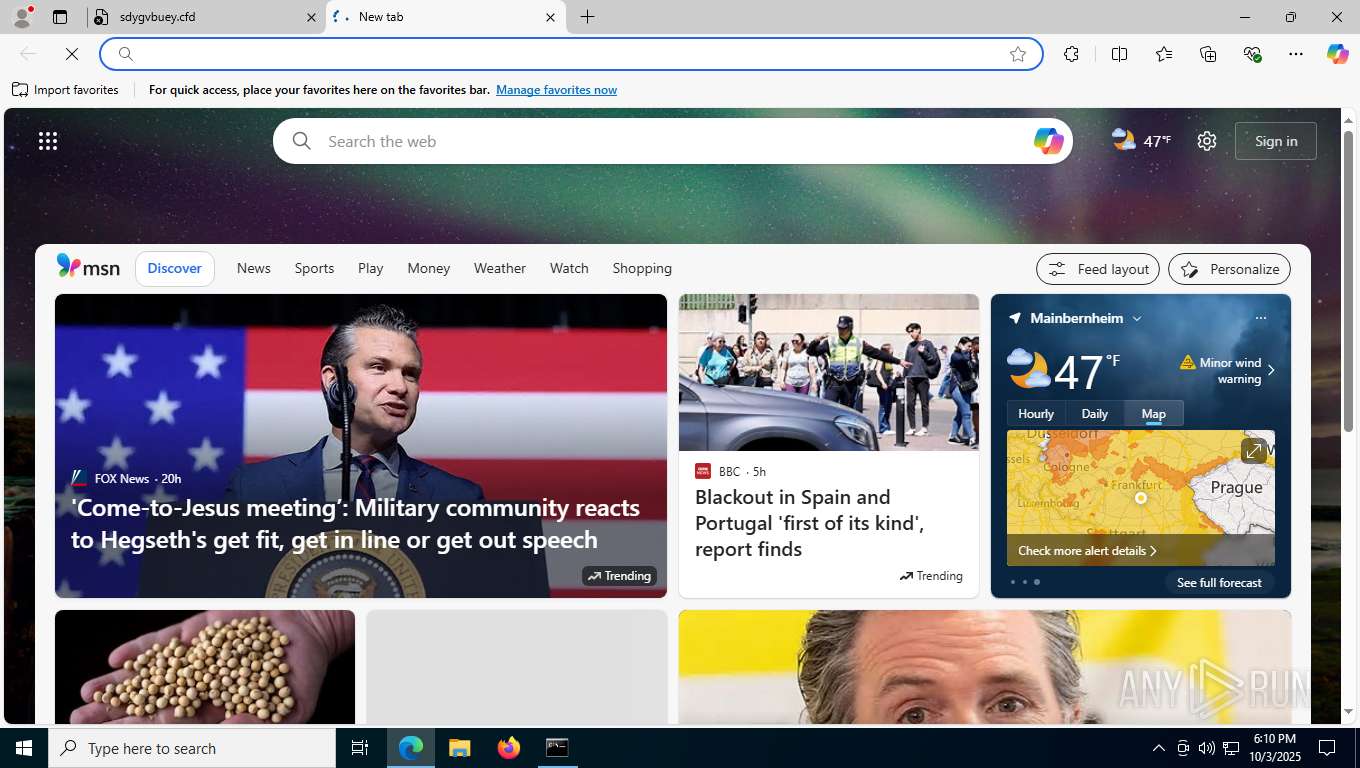This screenshot has height=768, width=1360.
Task: Open the browser profile icon
Action: pyautogui.click(x=21, y=17)
